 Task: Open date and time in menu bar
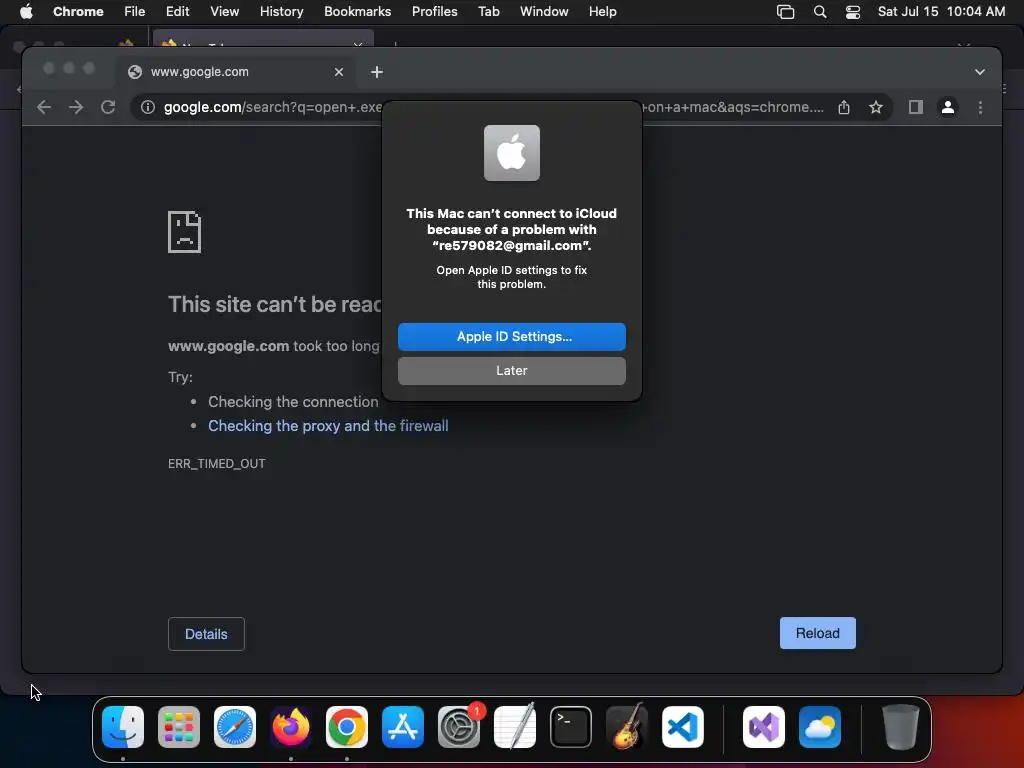941,11
